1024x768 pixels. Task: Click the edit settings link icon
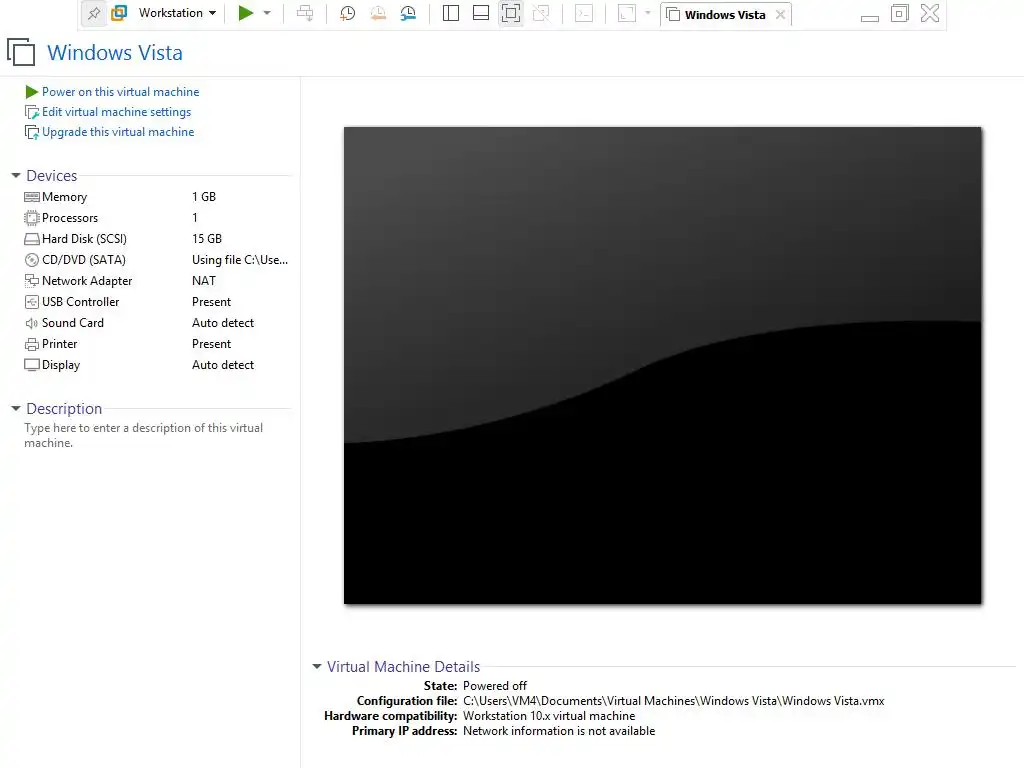(x=31, y=112)
